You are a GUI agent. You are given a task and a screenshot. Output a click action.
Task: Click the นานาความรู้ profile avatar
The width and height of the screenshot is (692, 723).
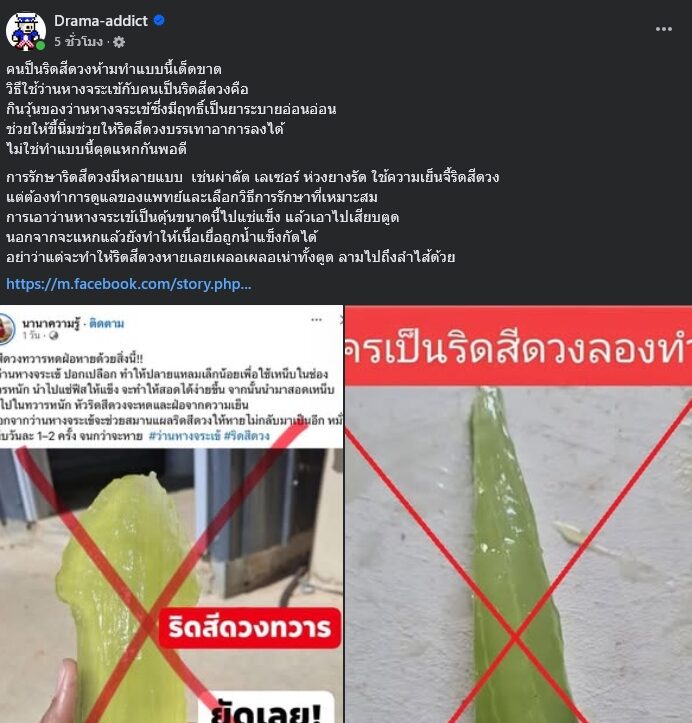(x=6, y=329)
